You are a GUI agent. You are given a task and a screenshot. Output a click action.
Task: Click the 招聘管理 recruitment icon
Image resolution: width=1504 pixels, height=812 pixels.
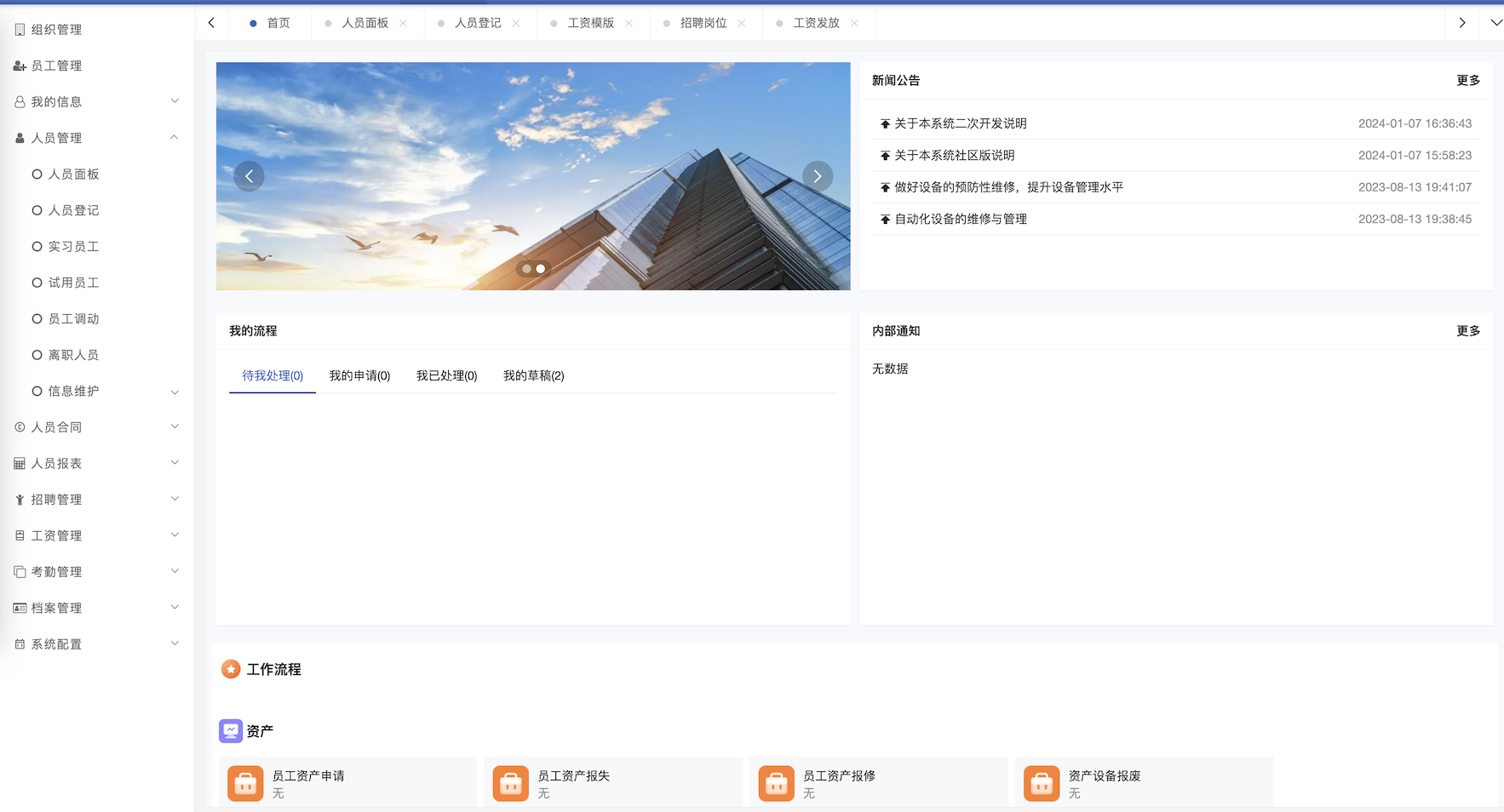click(x=20, y=500)
